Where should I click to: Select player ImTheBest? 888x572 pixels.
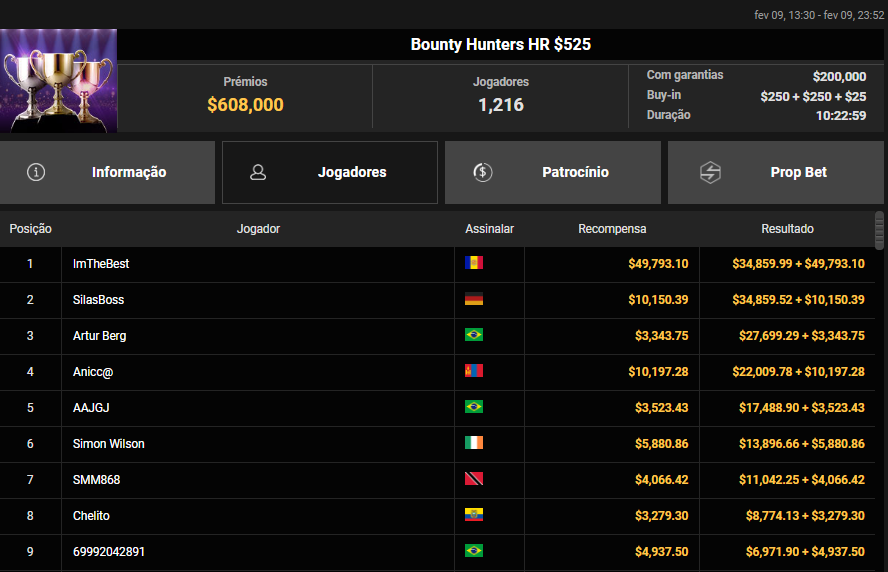[101, 264]
